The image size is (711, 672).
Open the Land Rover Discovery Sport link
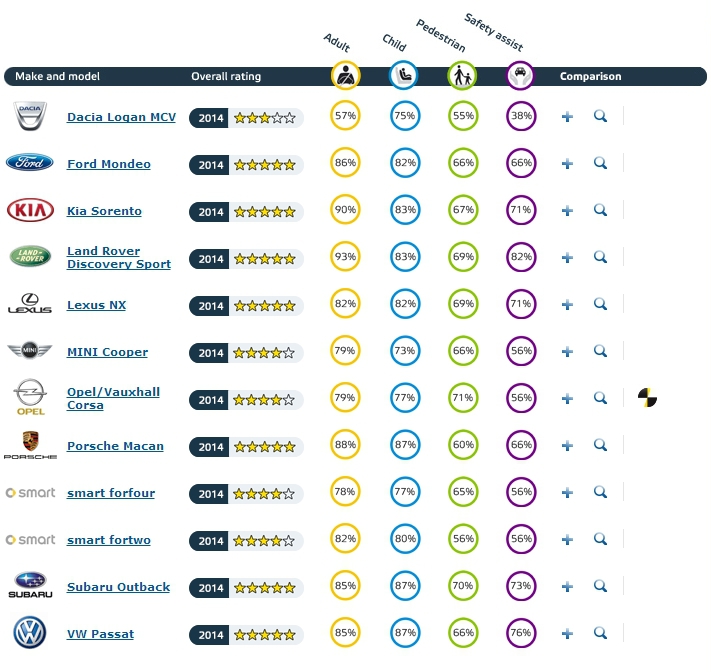pos(118,258)
